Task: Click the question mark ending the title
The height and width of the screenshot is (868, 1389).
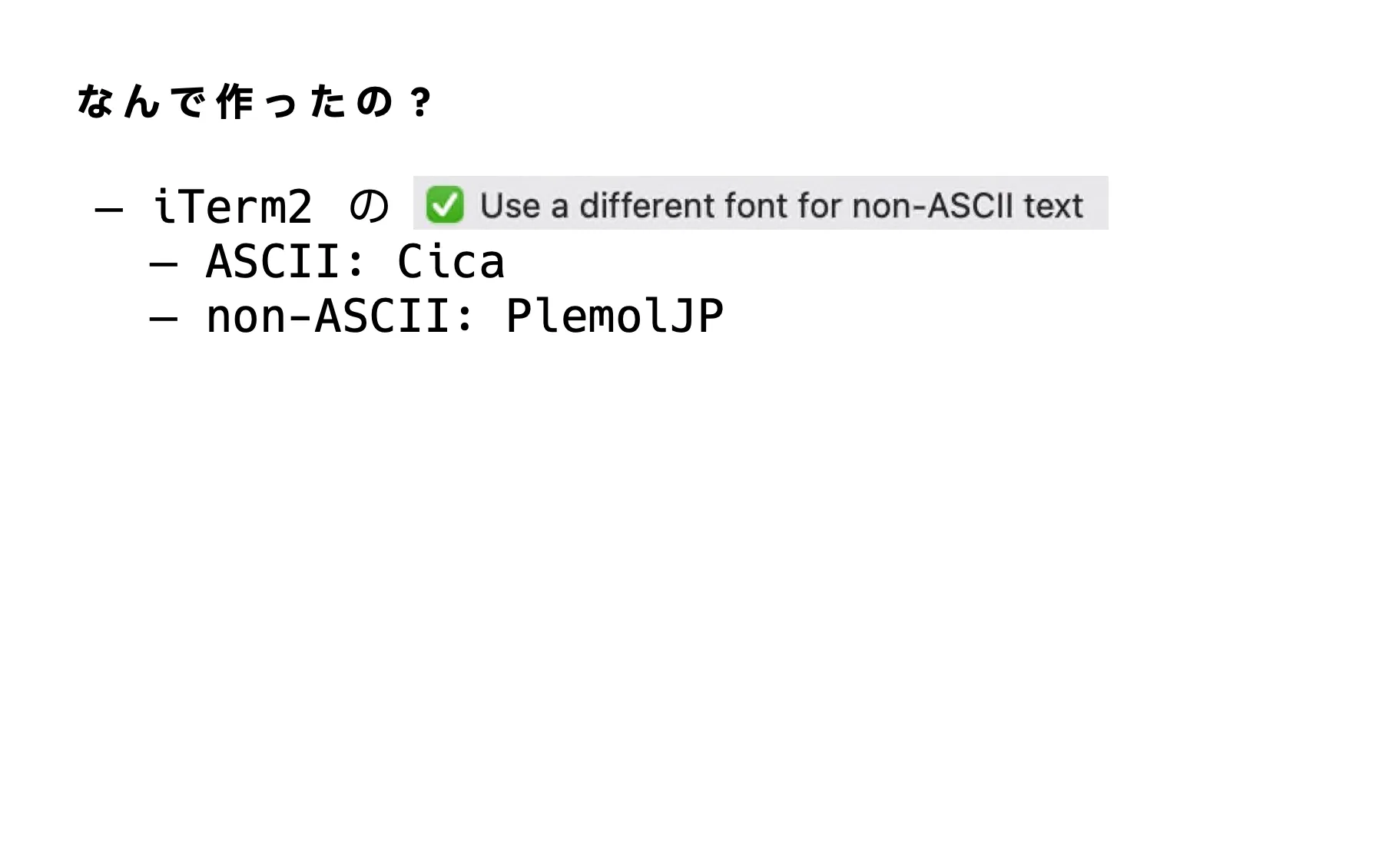Action: point(419,102)
